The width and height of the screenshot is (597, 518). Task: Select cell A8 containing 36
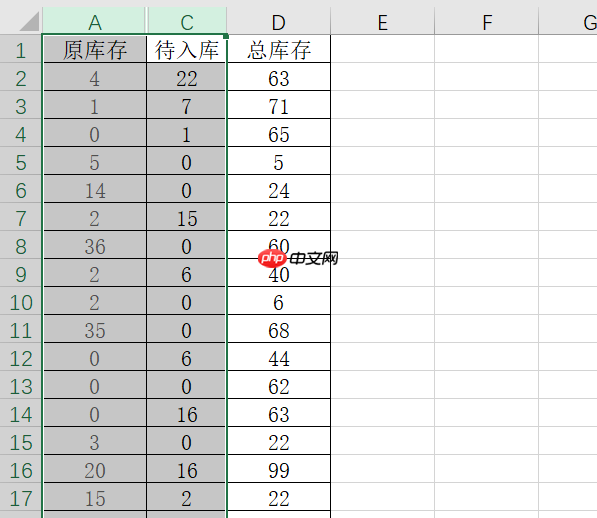[x=95, y=245]
